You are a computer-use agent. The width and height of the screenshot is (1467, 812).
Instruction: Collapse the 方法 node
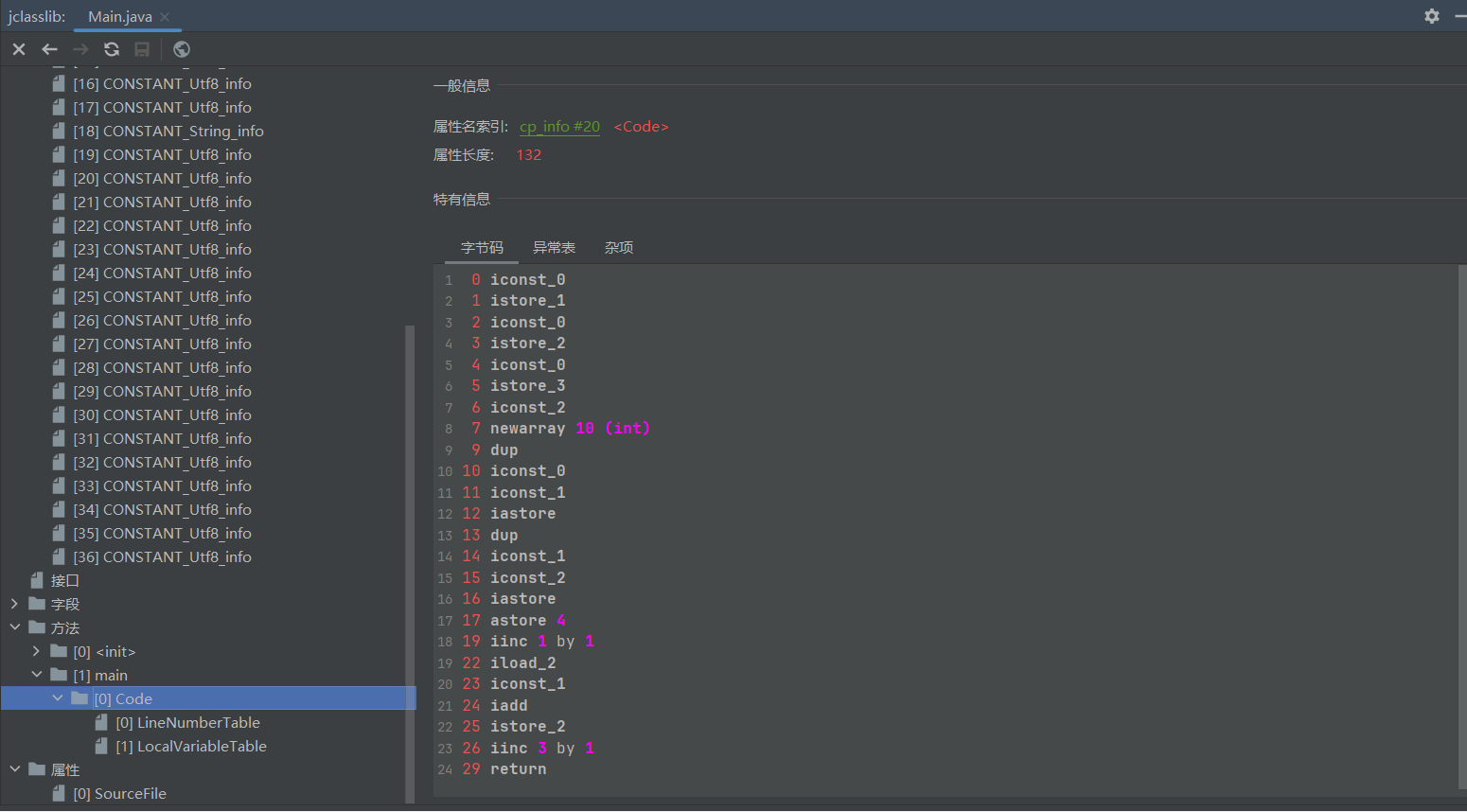pyautogui.click(x=14, y=627)
